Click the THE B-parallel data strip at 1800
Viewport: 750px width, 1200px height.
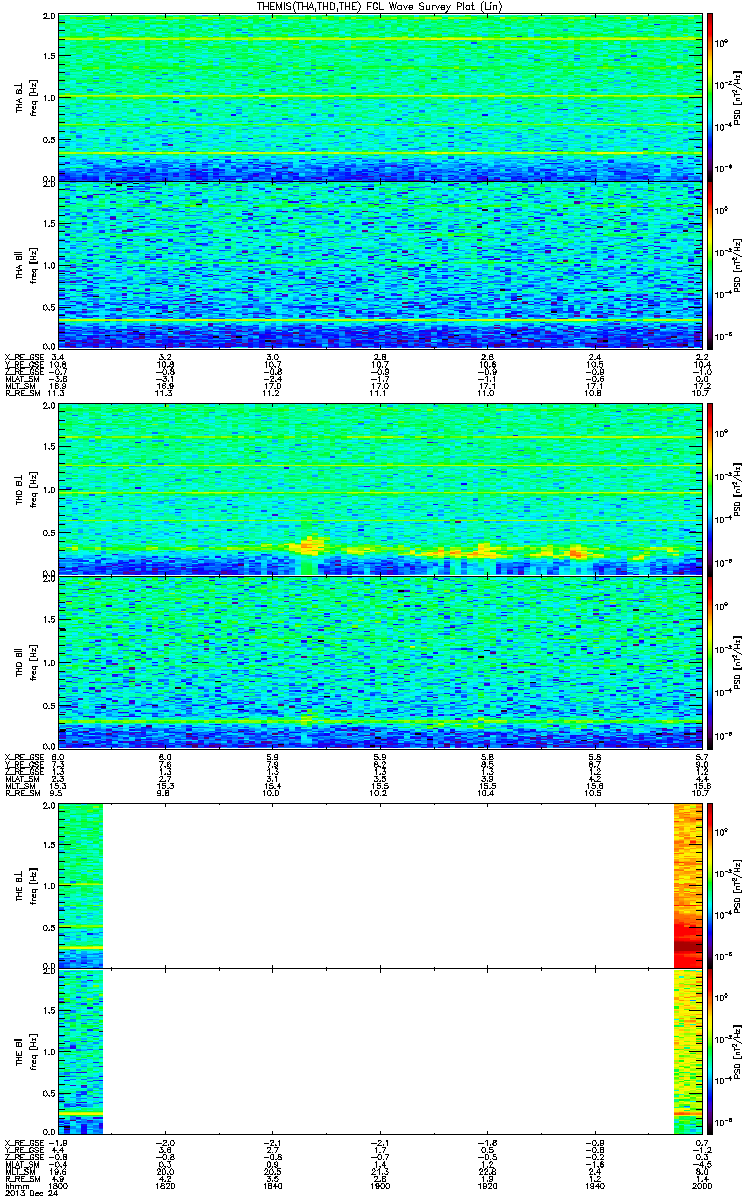coord(80,1050)
